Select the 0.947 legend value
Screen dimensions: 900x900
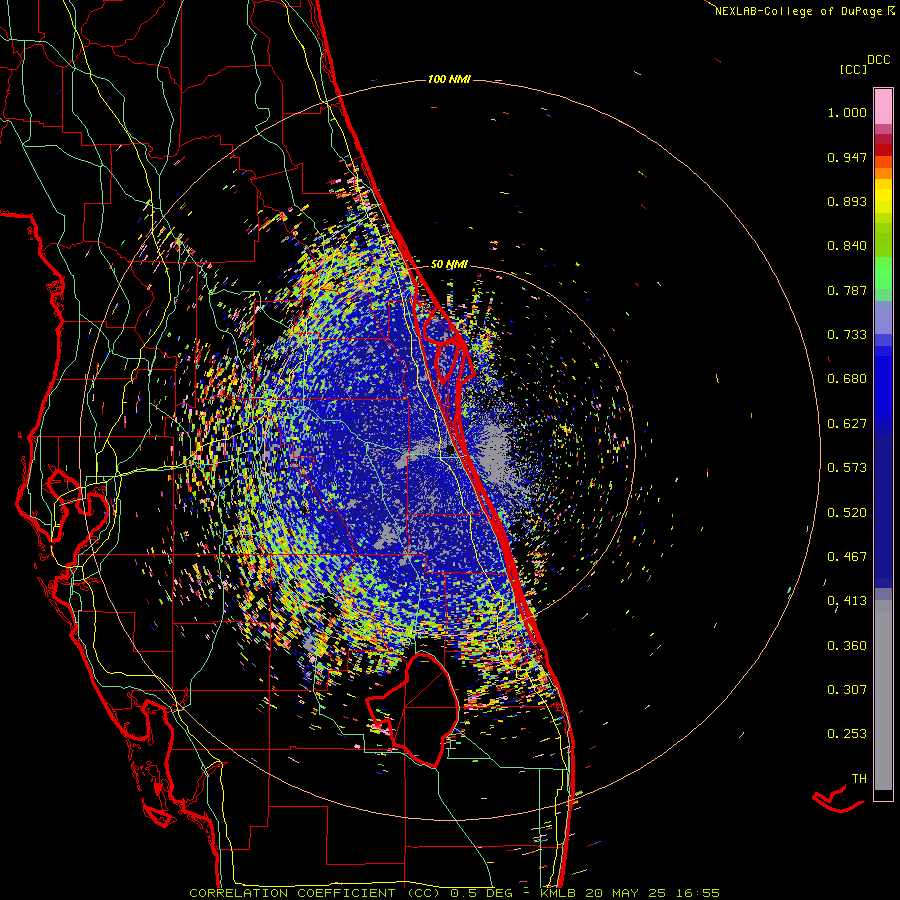click(847, 157)
